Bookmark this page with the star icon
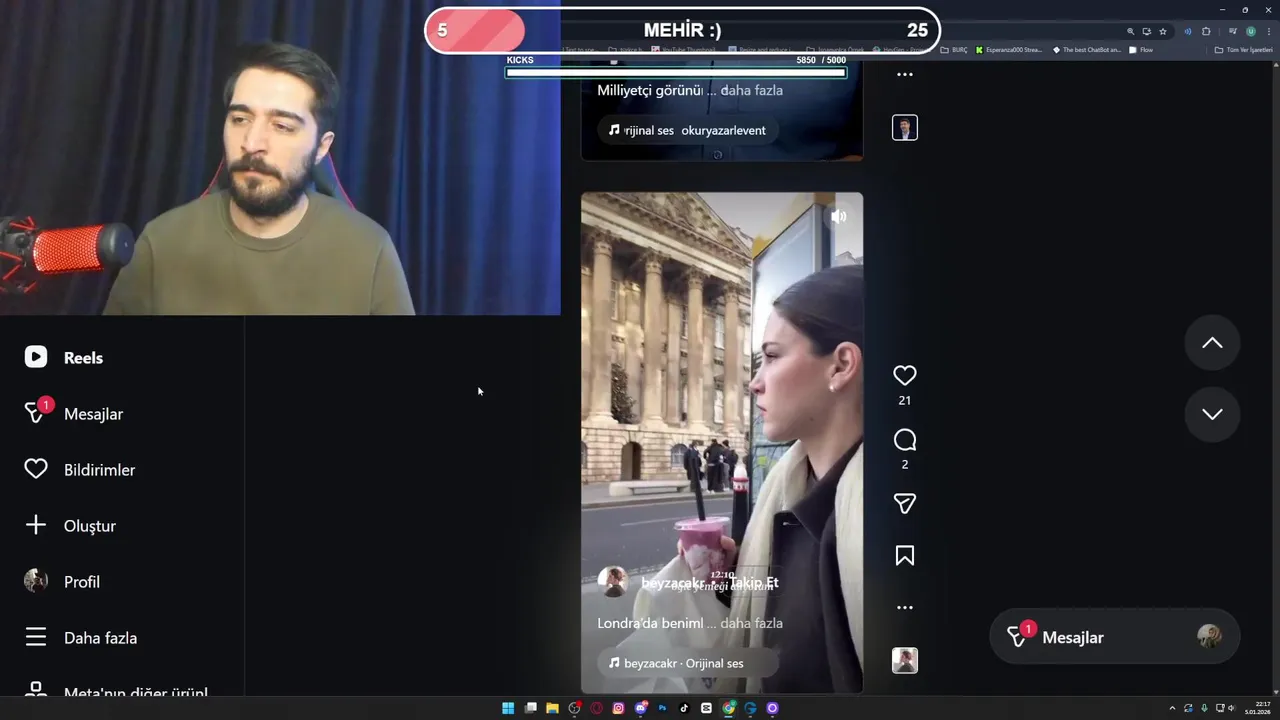The height and width of the screenshot is (720, 1280). point(1163,31)
